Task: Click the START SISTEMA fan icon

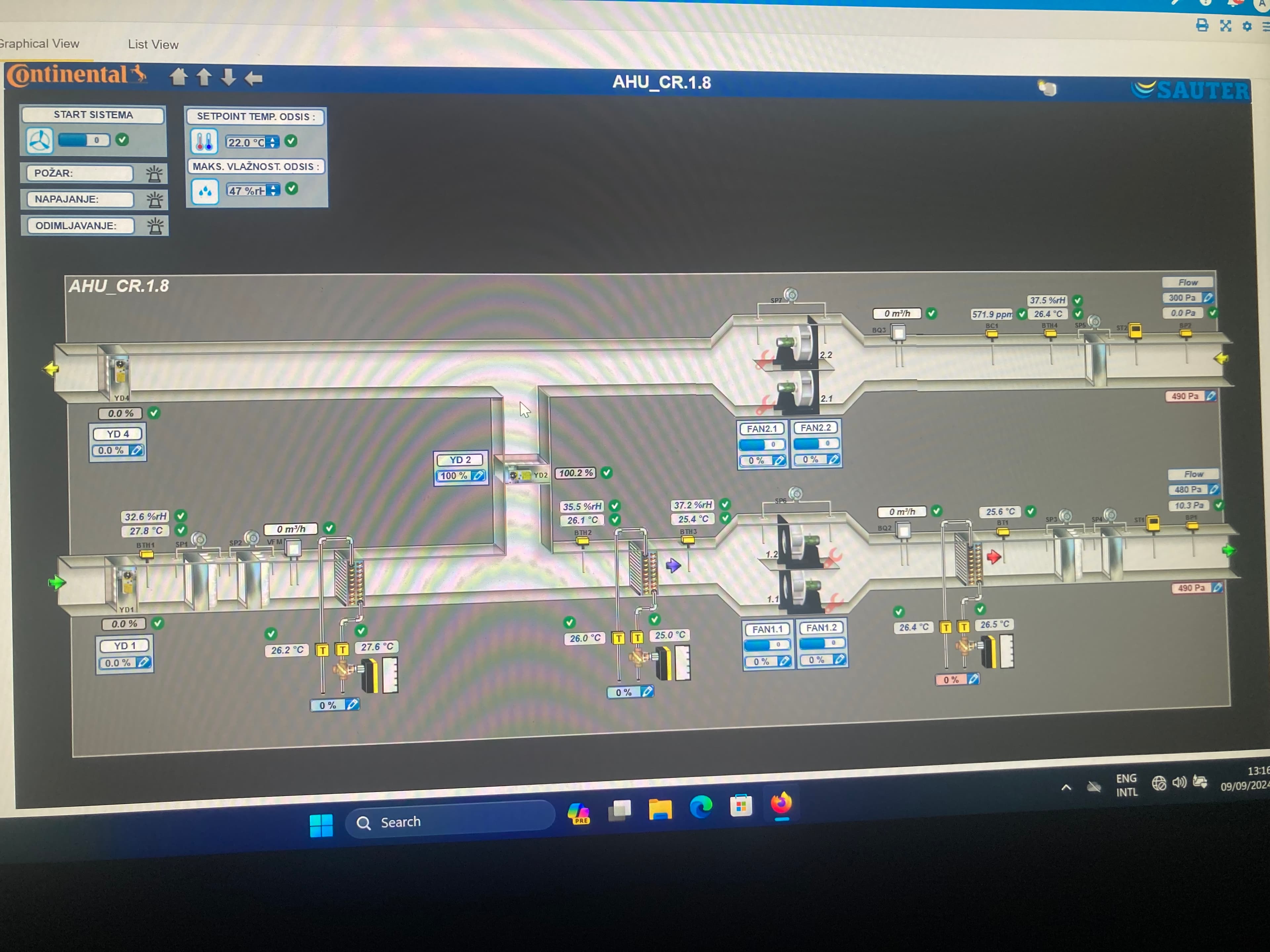Action: pos(40,140)
